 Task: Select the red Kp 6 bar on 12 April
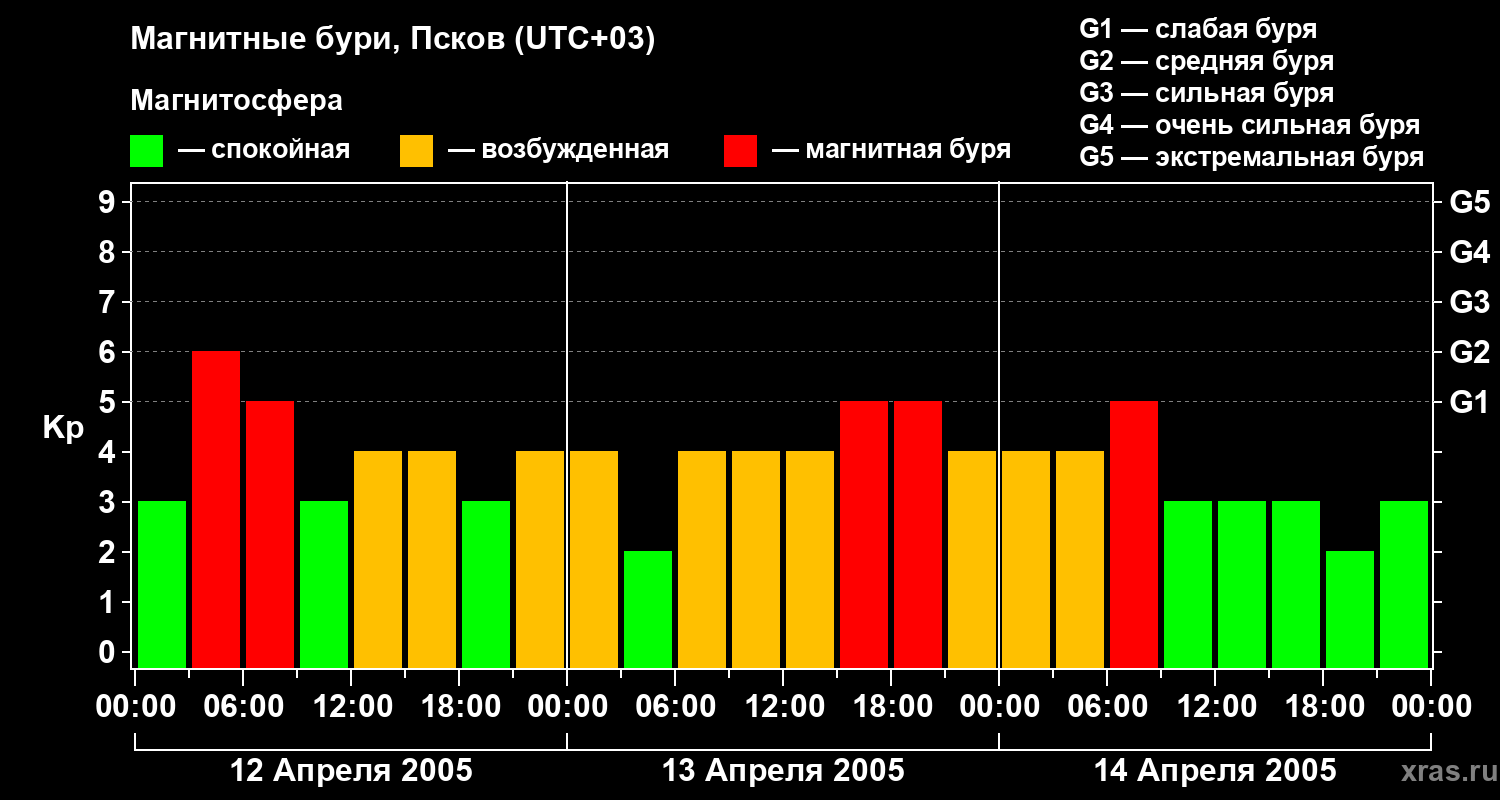coord(216,509)
